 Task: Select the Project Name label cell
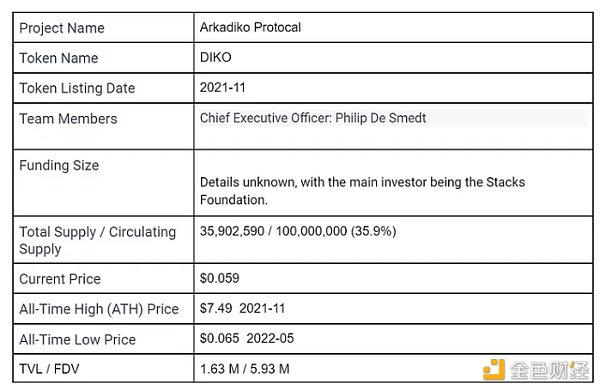(103, 28)
